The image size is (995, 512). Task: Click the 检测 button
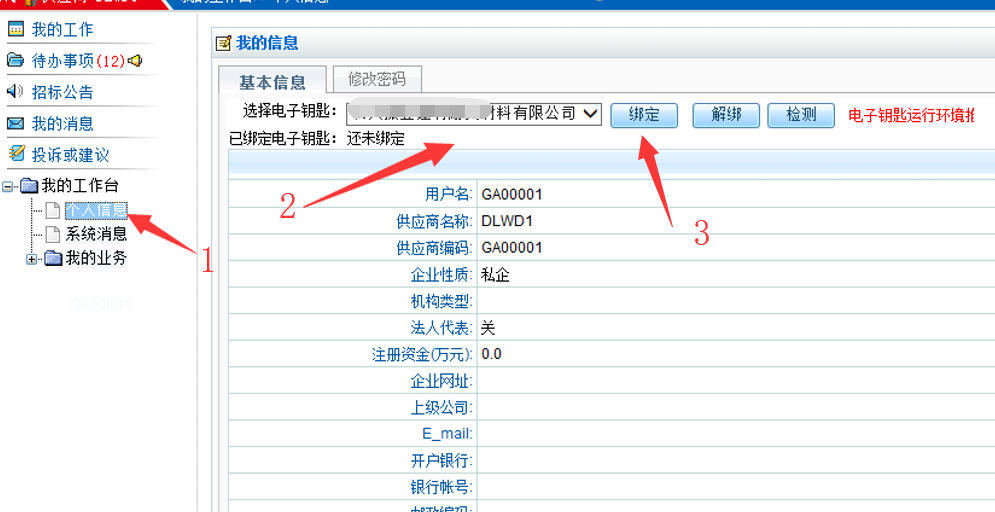[801, 115]
